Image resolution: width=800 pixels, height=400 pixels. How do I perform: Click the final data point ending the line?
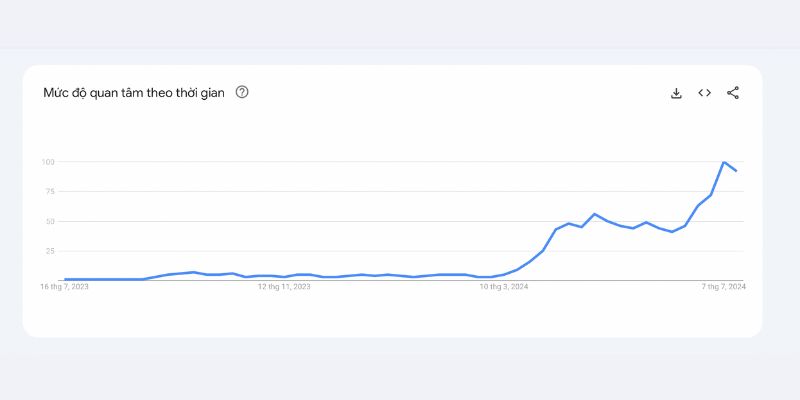pos(736,171)
